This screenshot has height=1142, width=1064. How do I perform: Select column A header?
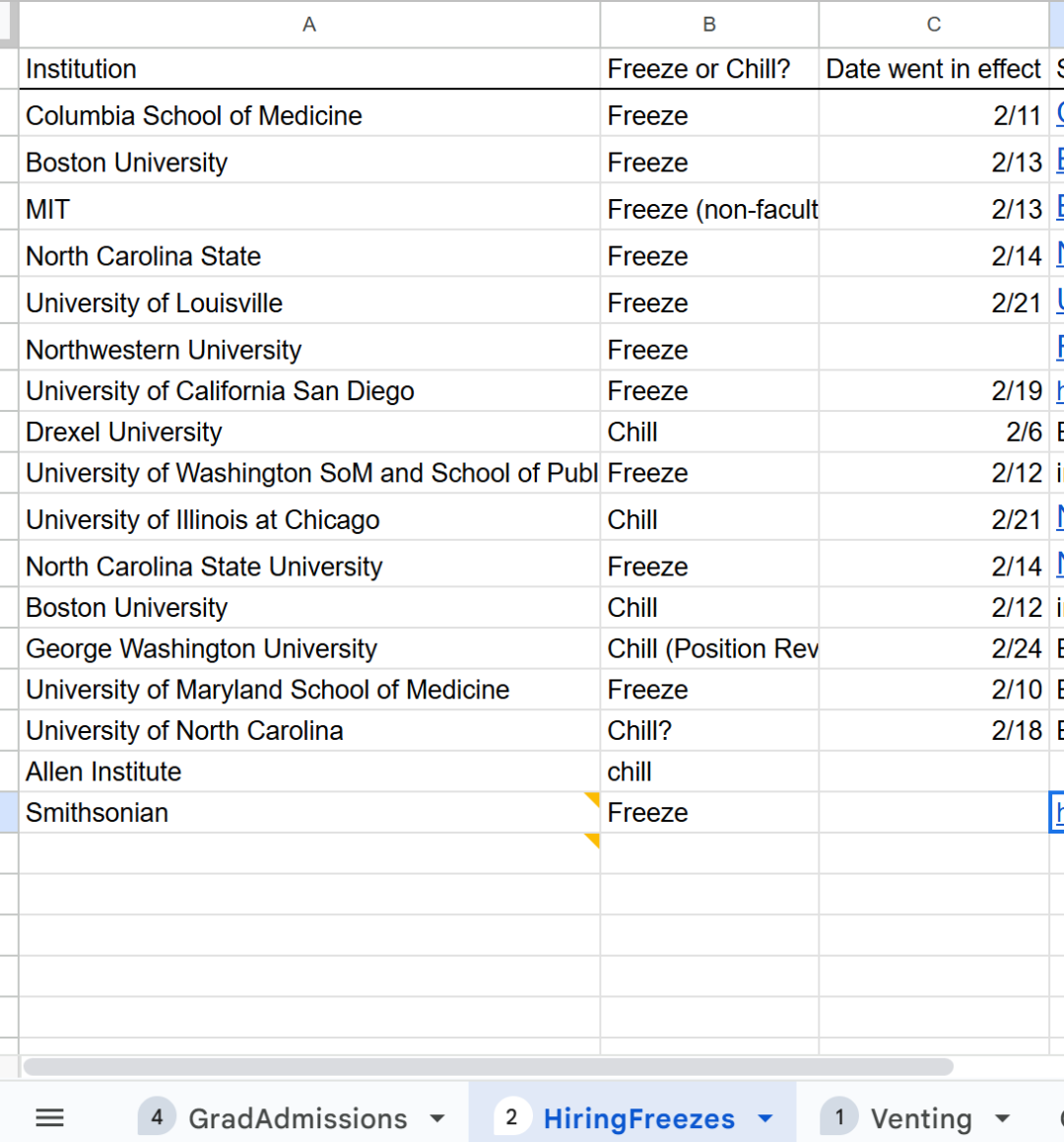point(309,25)
